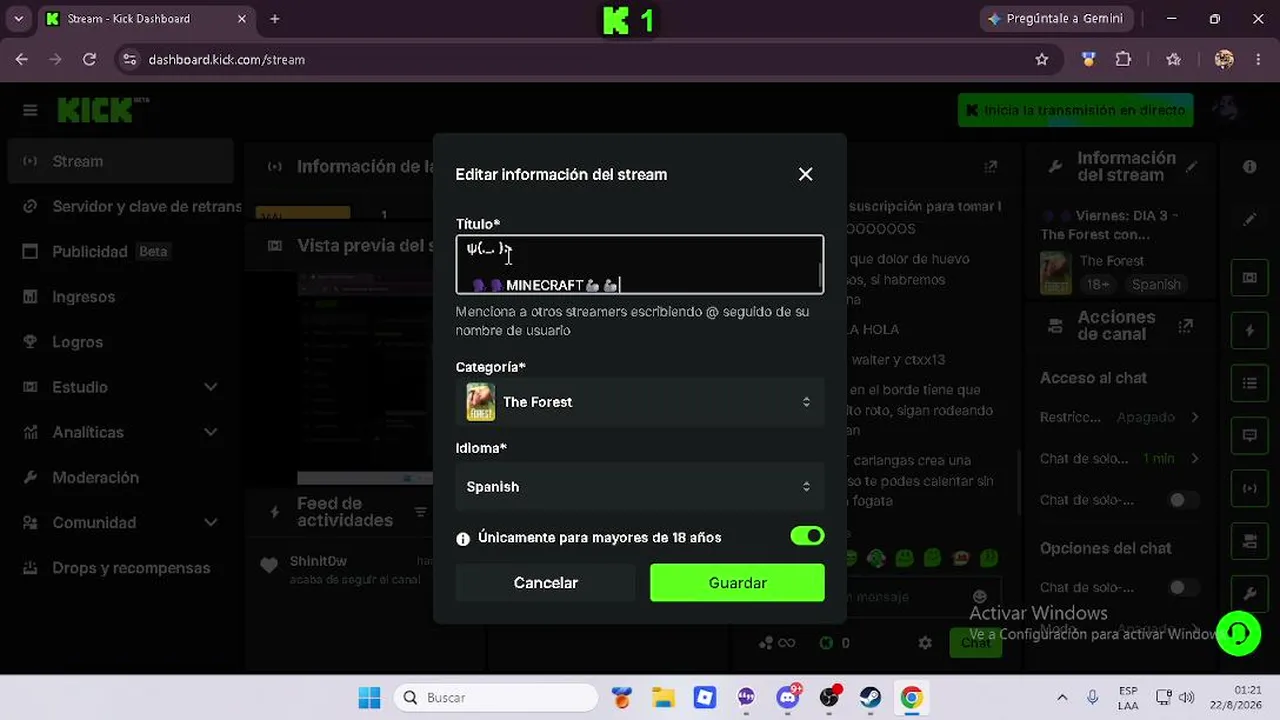This screenshot has width=1280, height=720.
Task: Save changes with the Guardar button
Action: tap(737, 583)
